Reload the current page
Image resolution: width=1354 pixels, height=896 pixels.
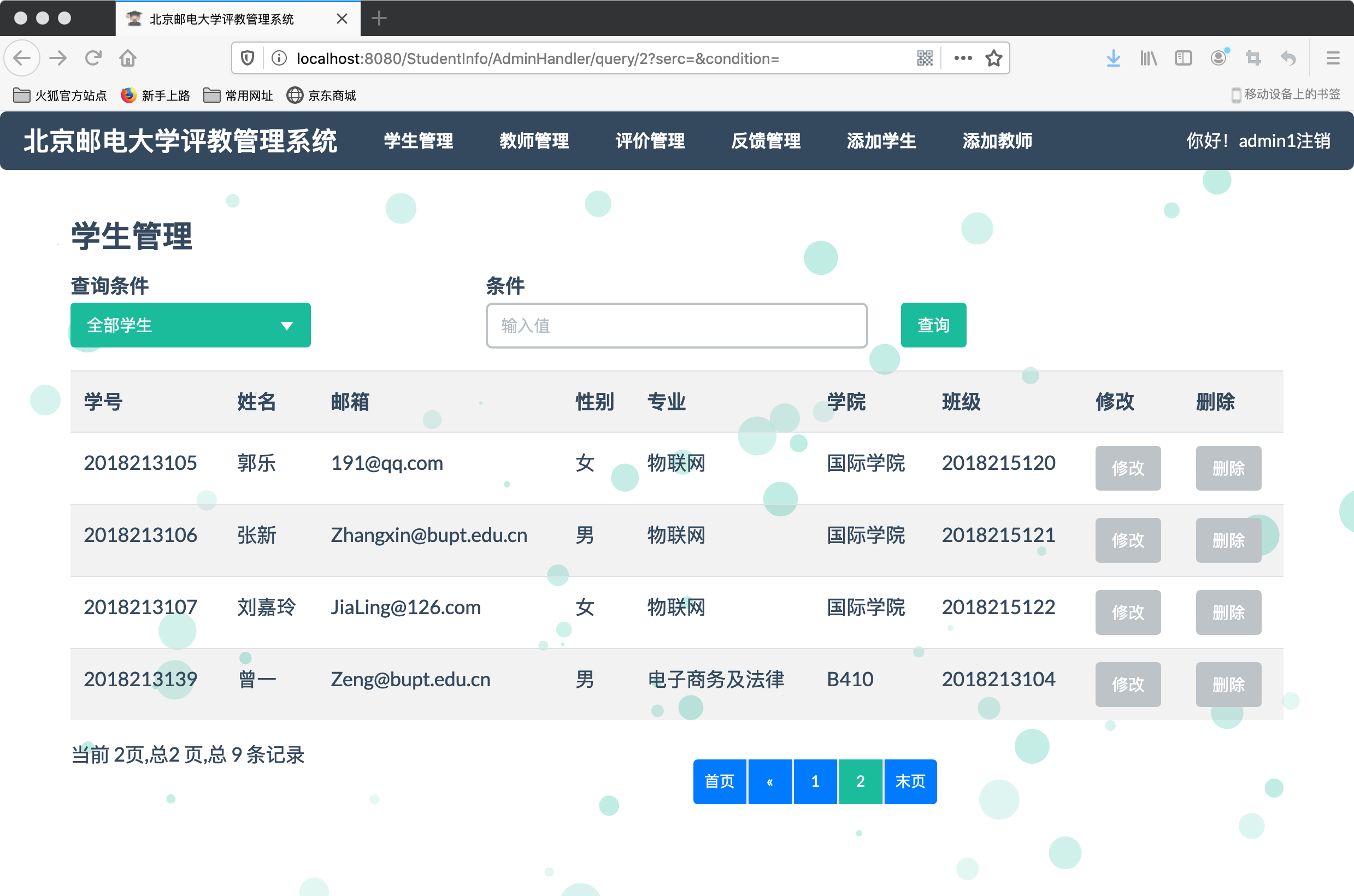click(x=93, y=58)
